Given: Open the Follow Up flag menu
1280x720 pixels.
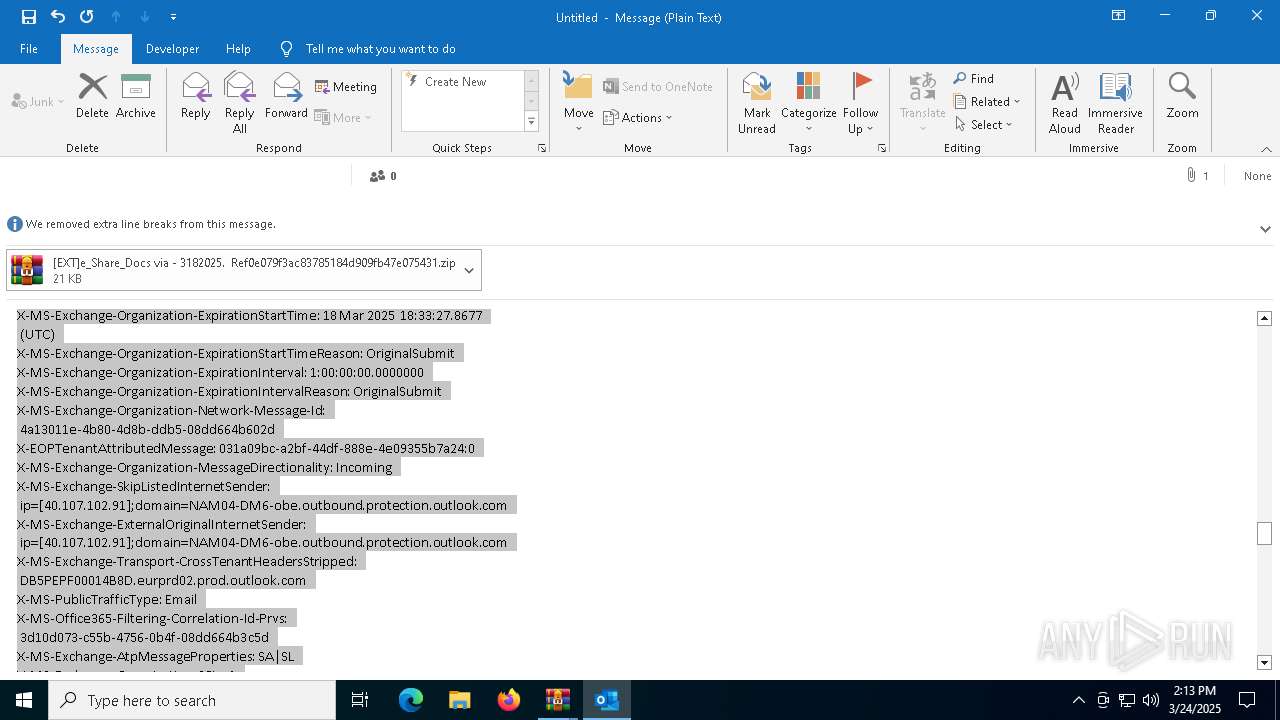Looking at the screenshot, I should (x=860, y=102).
